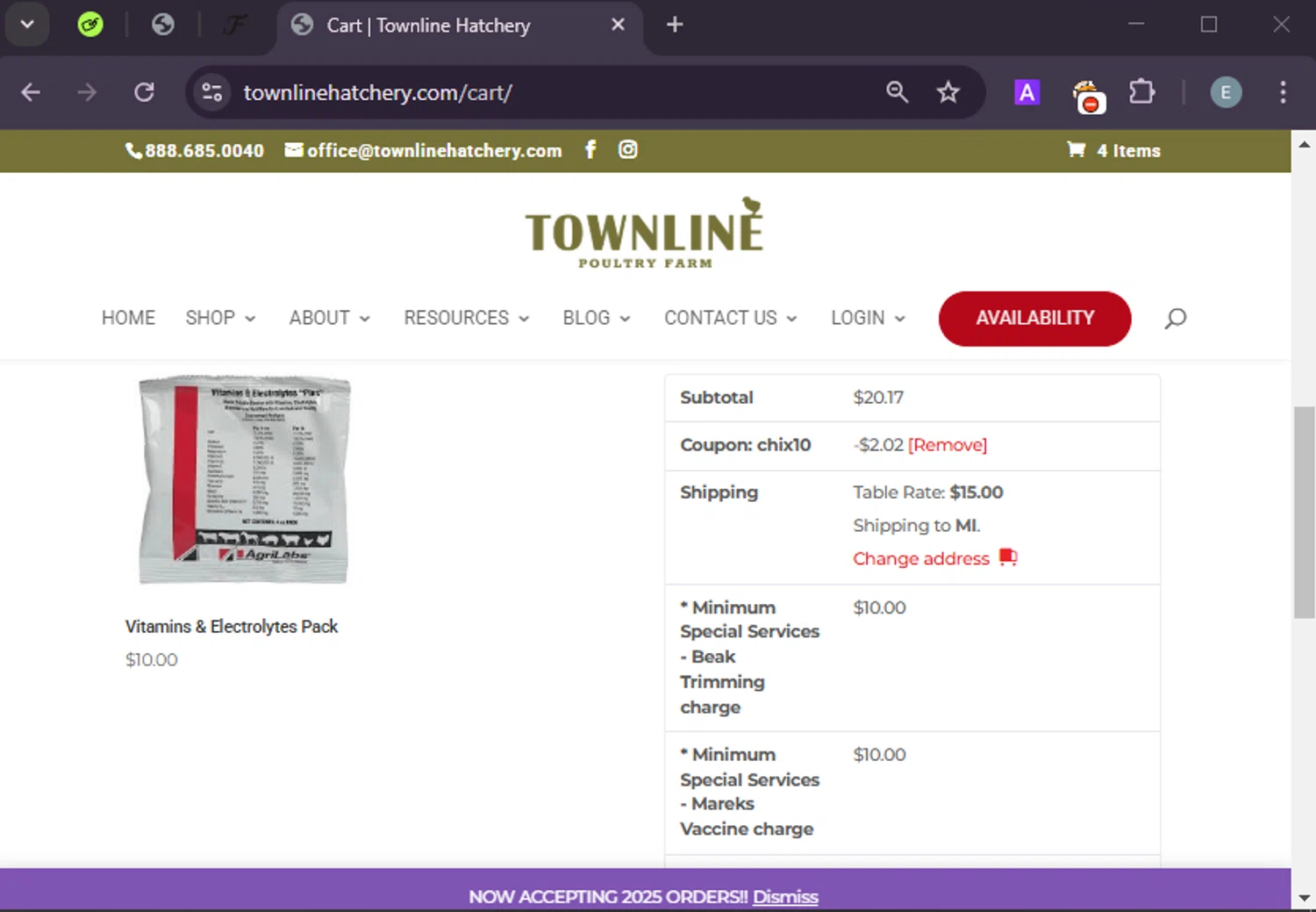
Task: Click the red truck icon beside Change address
Action: click(x=1008, y=557)
